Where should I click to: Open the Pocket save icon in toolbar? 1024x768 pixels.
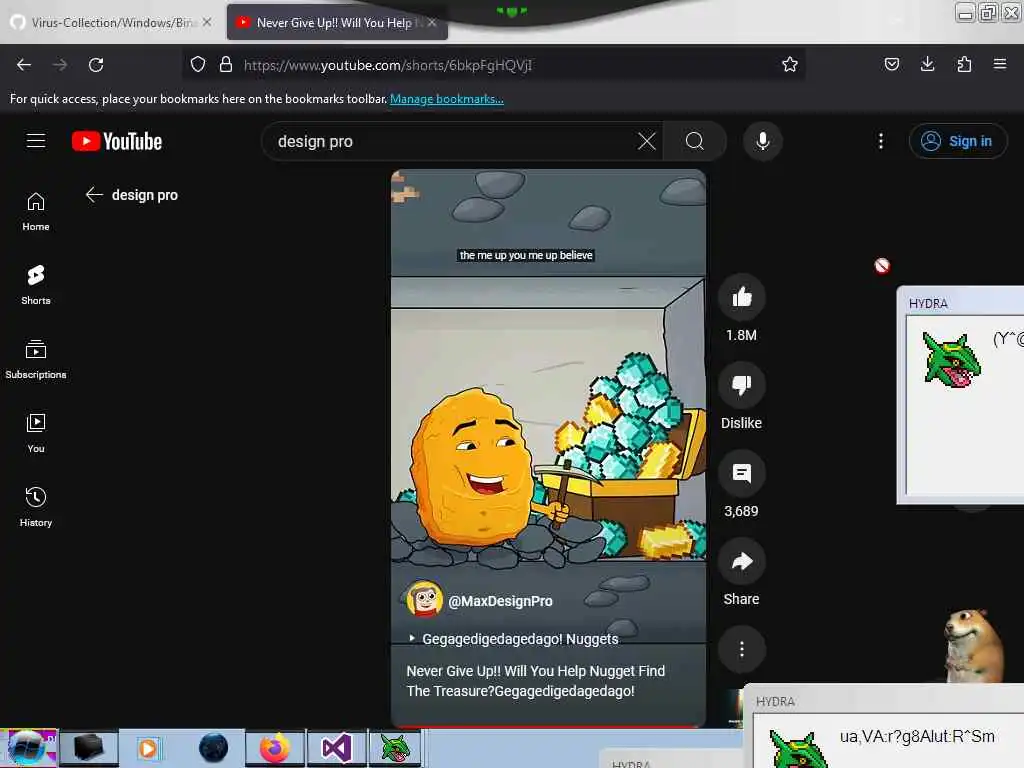coord(891,64)
